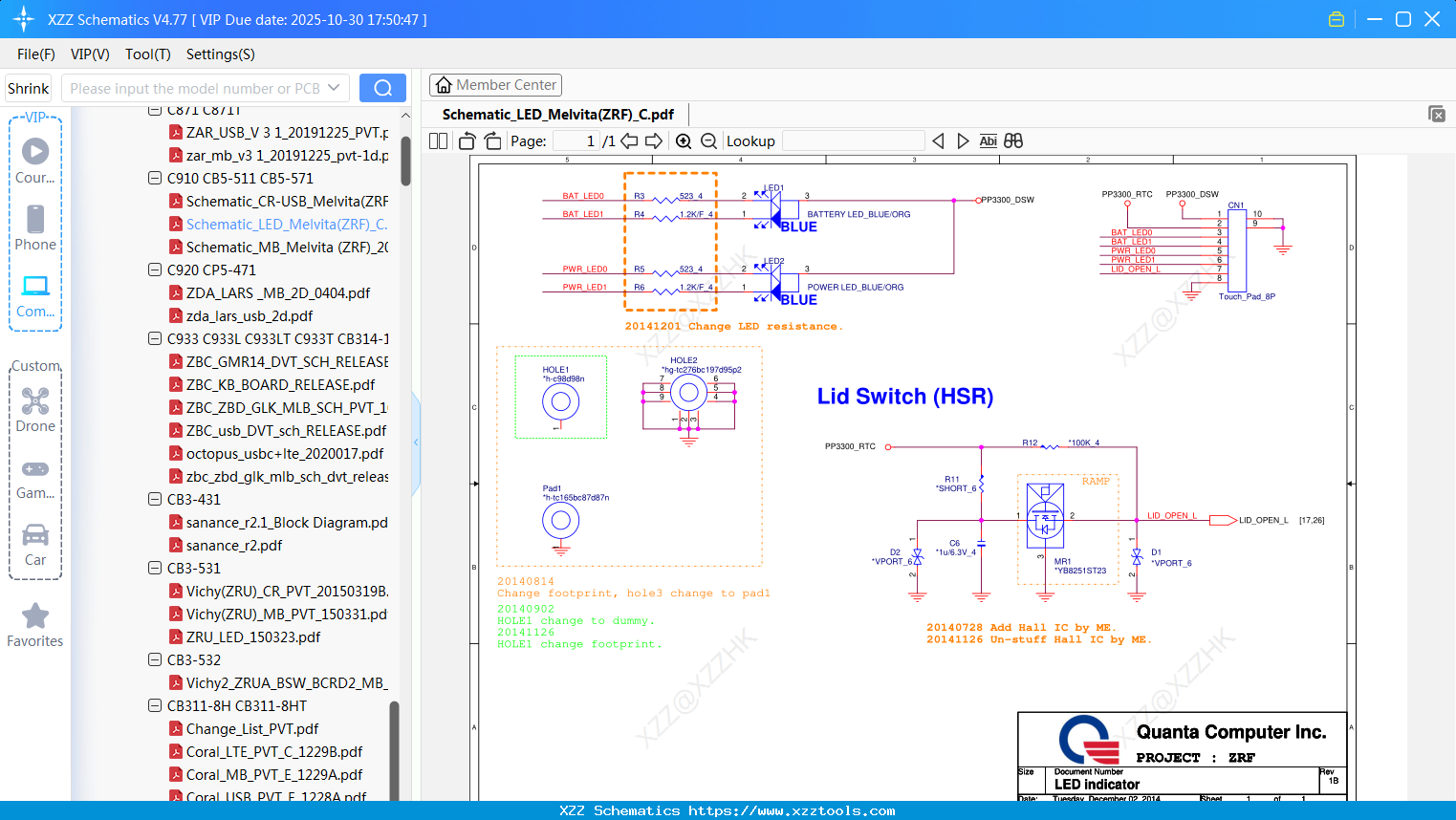Image resolution: width=1456 pixels, height=820 pixels.
Task: Open Favorites from the sidebar
Action: tap(35, 625)
